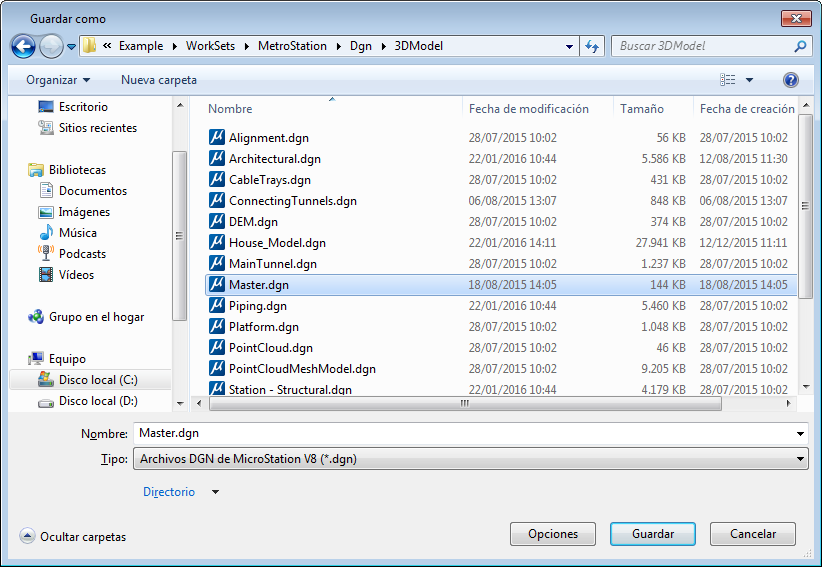The image size is (822, 567).
Task: Click the DEM.dgn file icon
Action: [217, 221]
